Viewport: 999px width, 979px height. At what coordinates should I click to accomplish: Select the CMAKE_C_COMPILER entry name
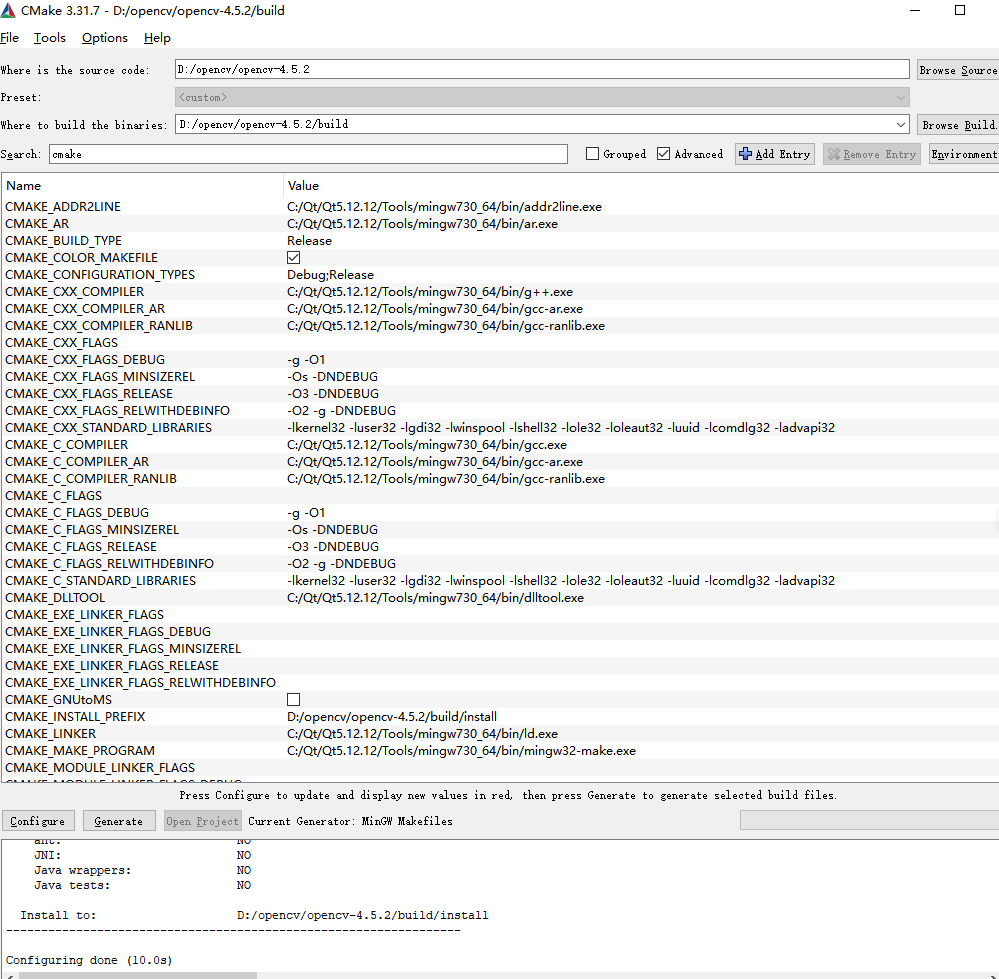click(x=66, y=445)
